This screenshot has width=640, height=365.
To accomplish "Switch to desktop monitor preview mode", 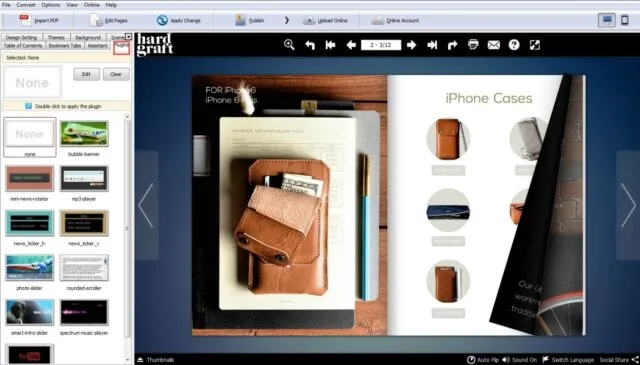I will tap(607, 20).
